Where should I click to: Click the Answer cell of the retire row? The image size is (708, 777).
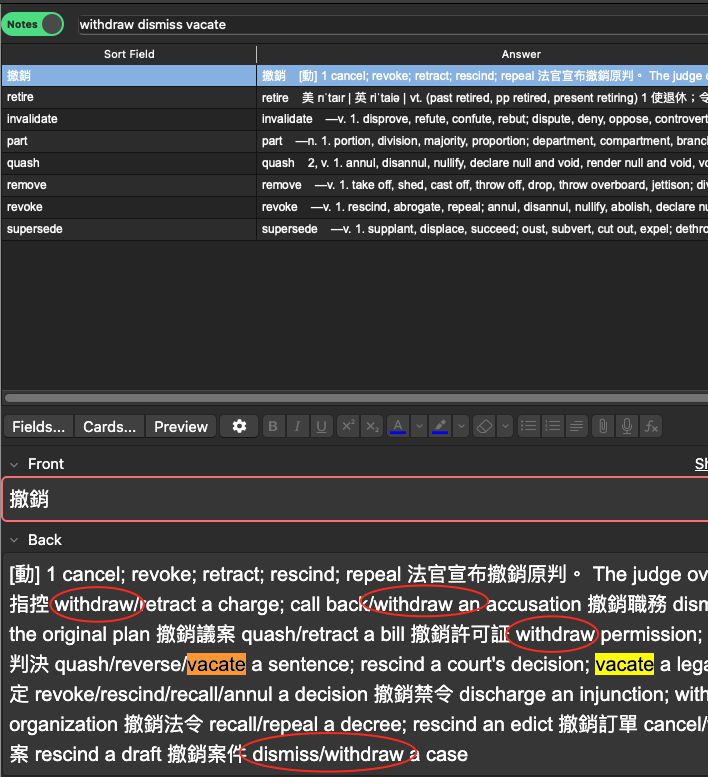coord(483,97)
